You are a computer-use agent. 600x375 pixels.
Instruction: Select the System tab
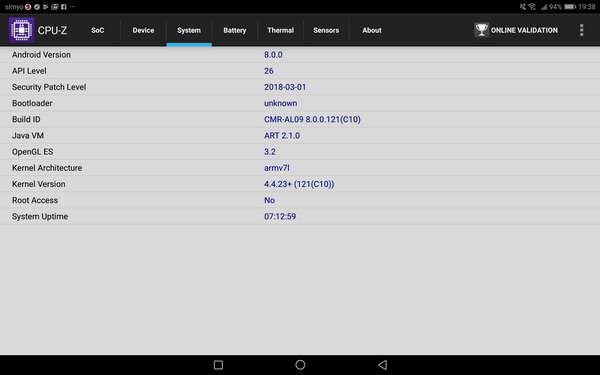pos(189,30)
